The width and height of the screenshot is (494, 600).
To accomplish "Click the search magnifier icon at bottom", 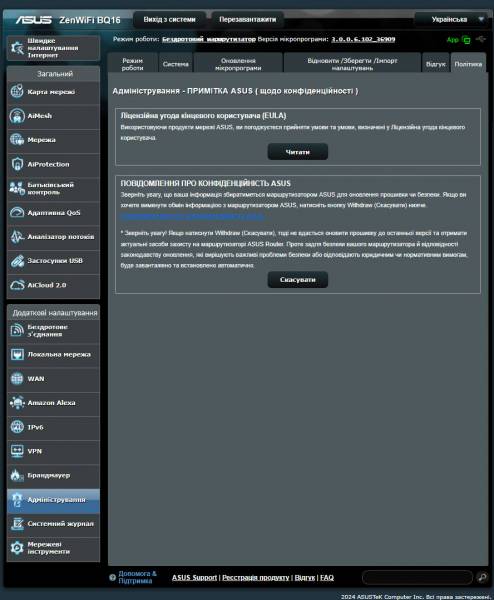I will (482, 577).
